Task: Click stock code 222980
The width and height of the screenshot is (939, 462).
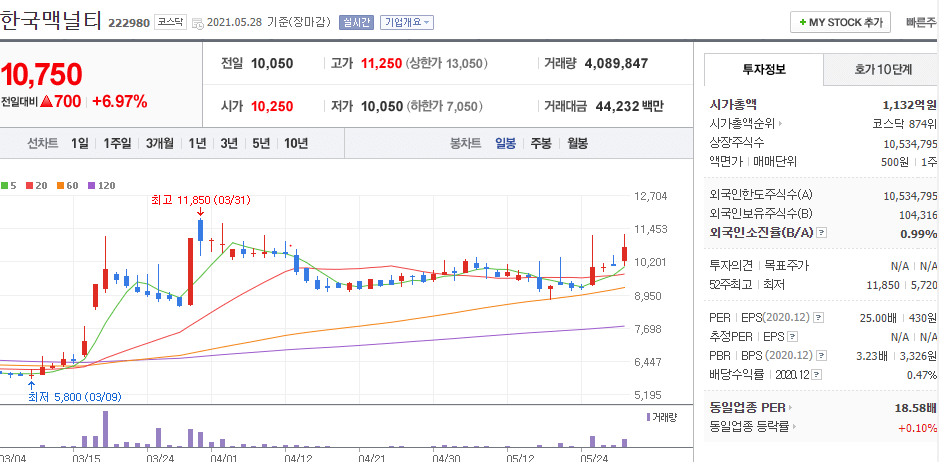Action: click(129, 23)
